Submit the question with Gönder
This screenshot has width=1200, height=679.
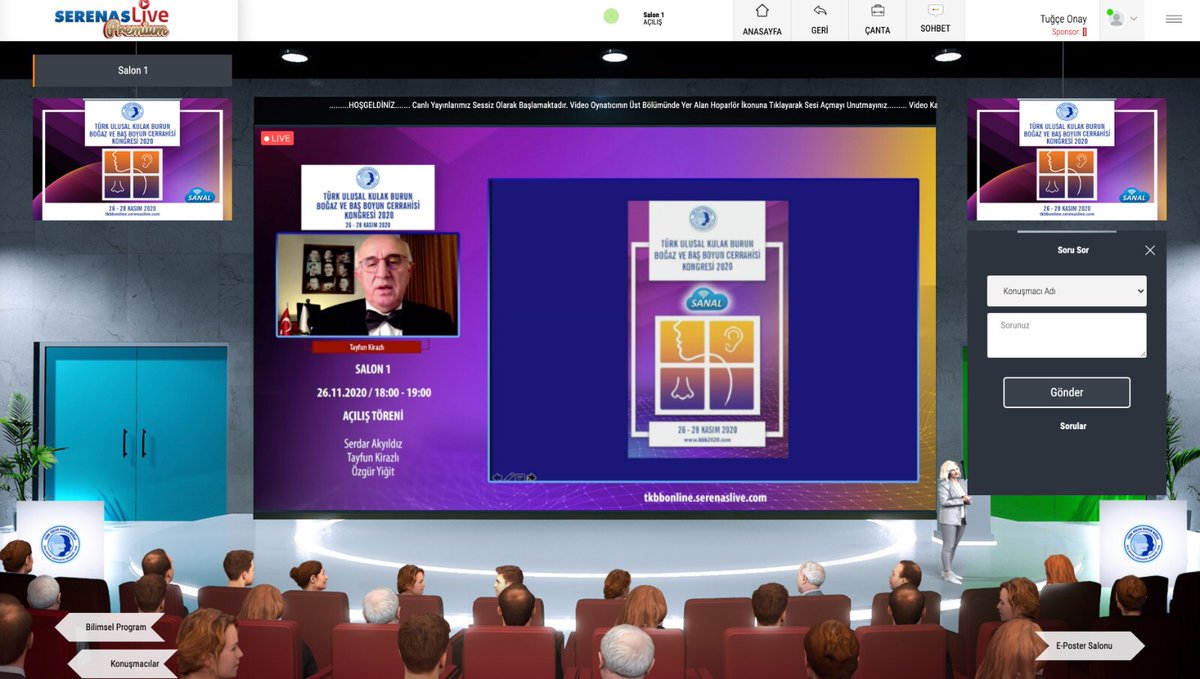coord(1067,392)
